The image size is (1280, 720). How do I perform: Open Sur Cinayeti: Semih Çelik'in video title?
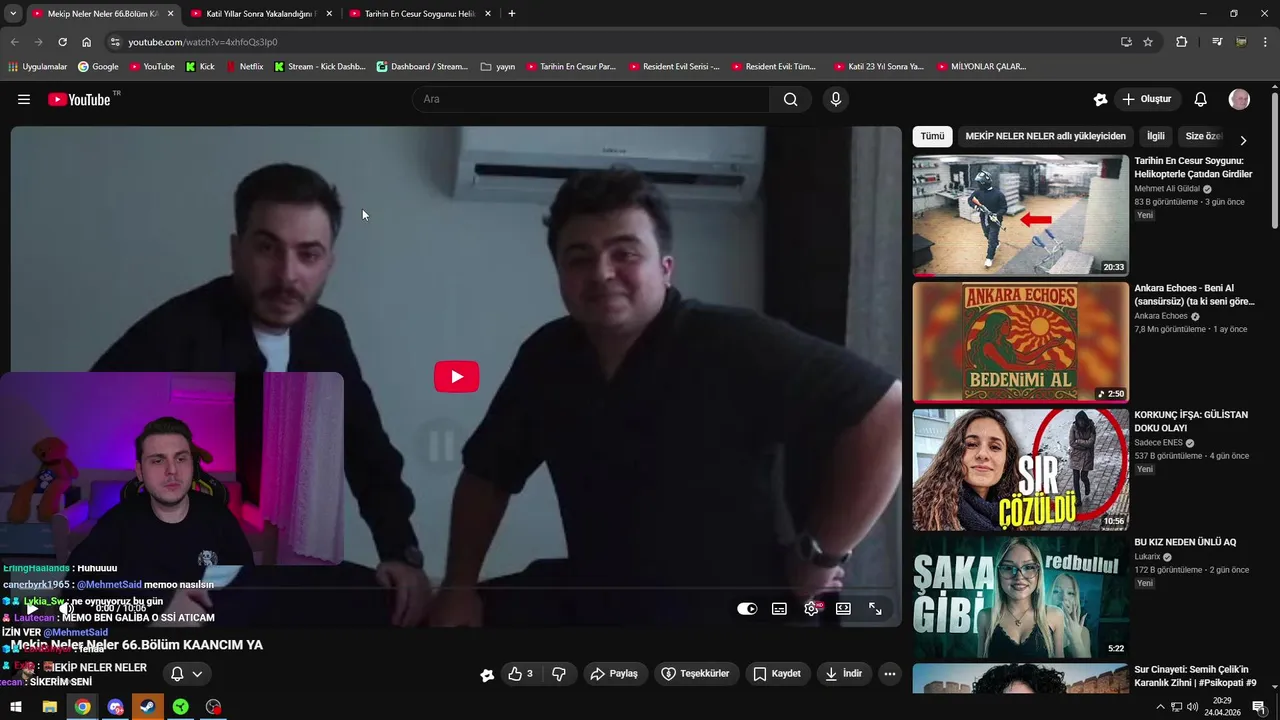point(1193,676)
